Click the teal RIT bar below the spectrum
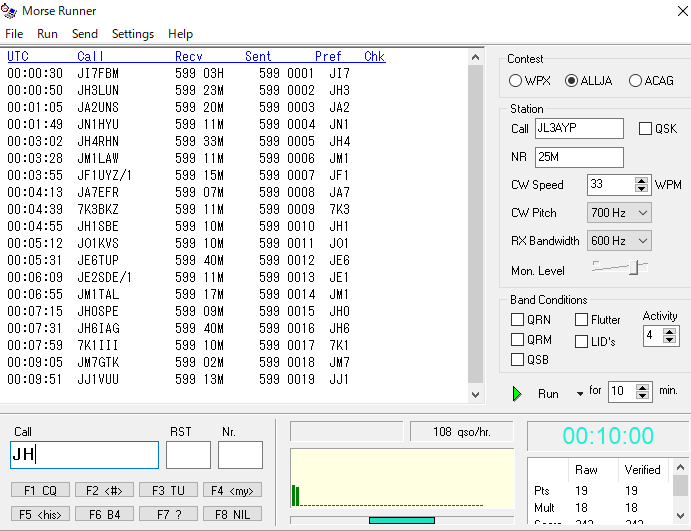The height and width of the screenshot is (531, 691). [x=402, y=520]
